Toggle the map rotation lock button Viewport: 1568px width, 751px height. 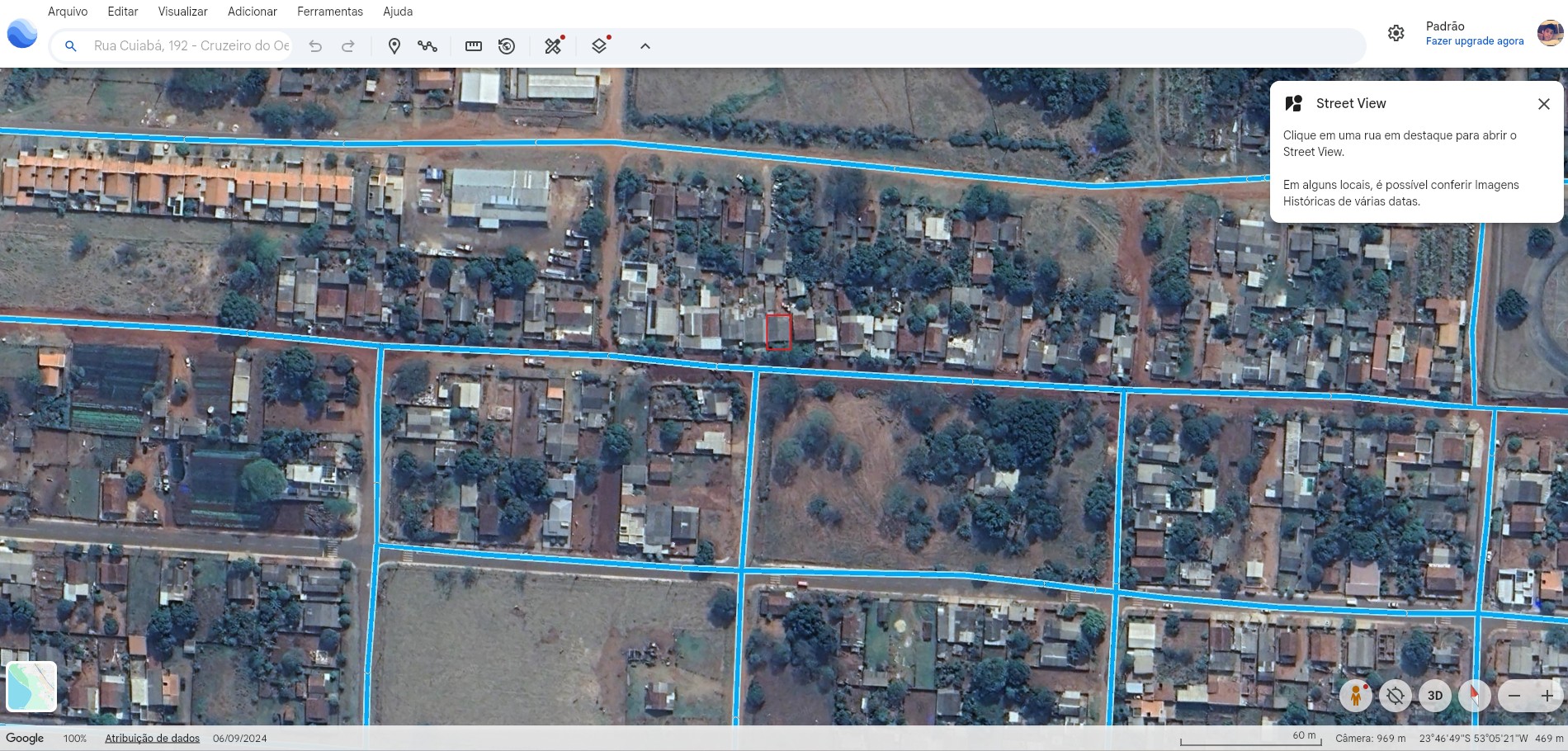click(1396, 696)
